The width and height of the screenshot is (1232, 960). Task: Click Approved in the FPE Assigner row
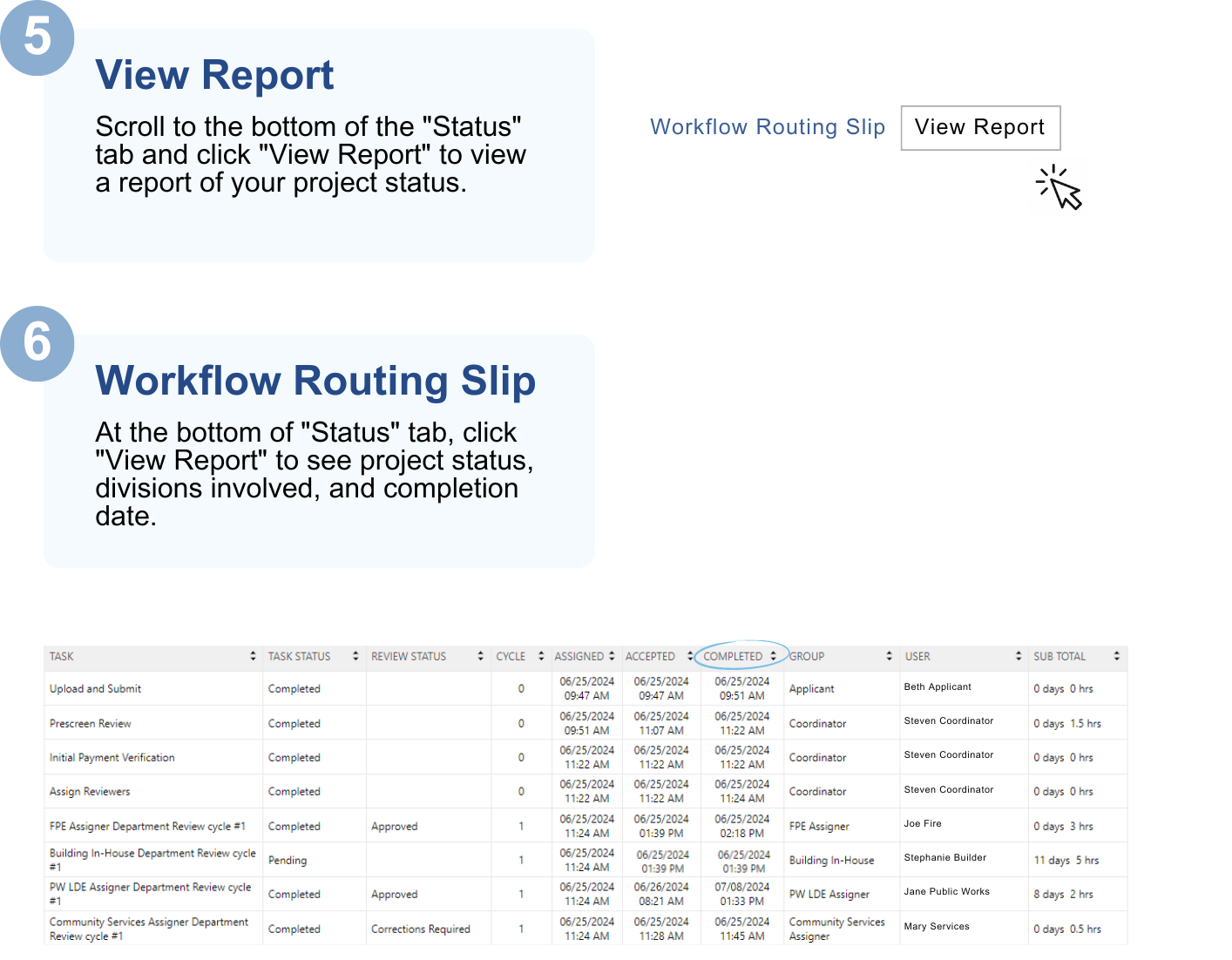[395, 827]
